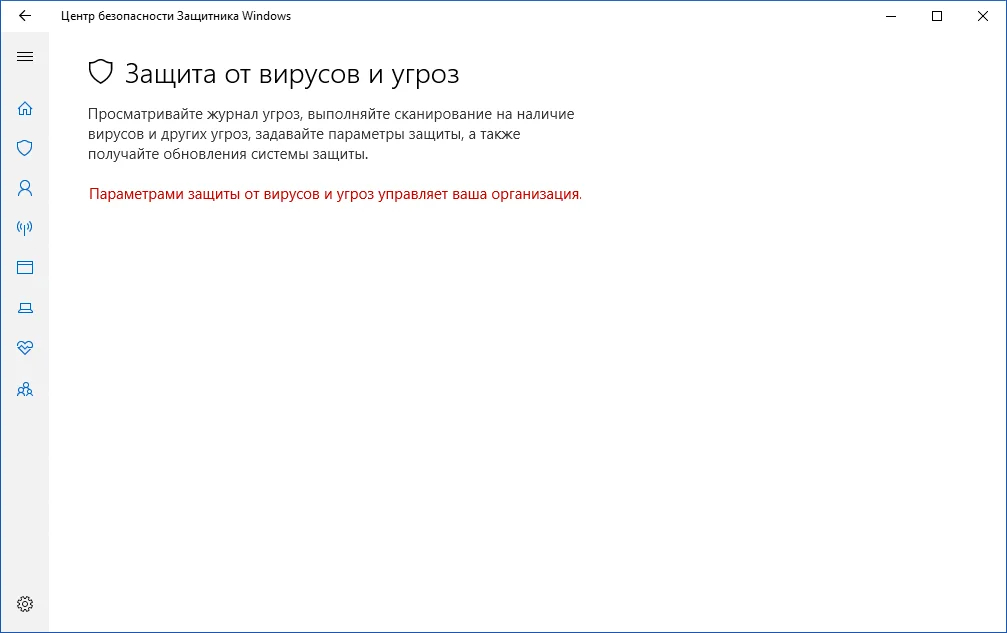
Task: Click the shield icon beside the page heading
Action: [x=100, y=72]
